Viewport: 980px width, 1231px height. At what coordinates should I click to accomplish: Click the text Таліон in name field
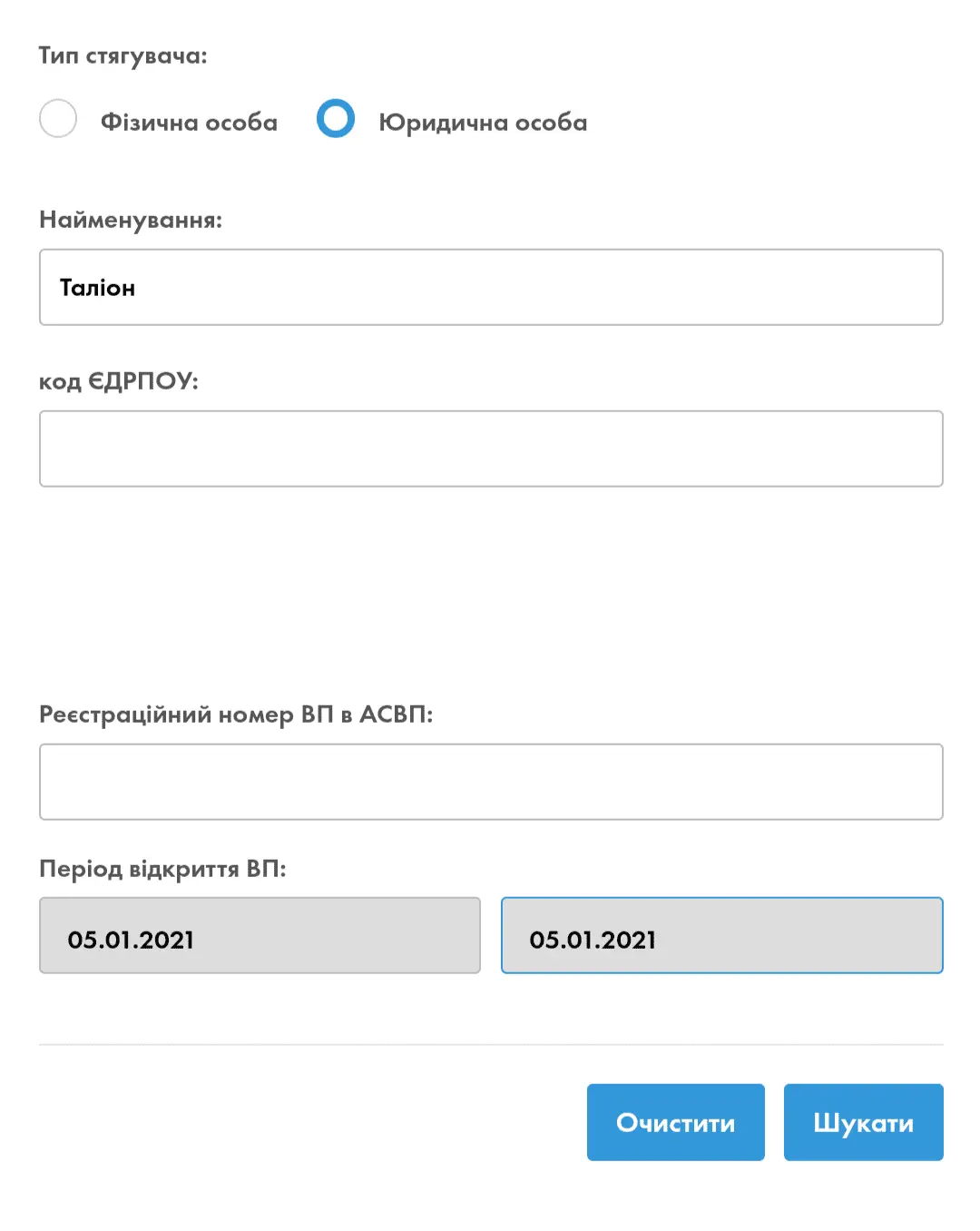click(x=97, y=288)
